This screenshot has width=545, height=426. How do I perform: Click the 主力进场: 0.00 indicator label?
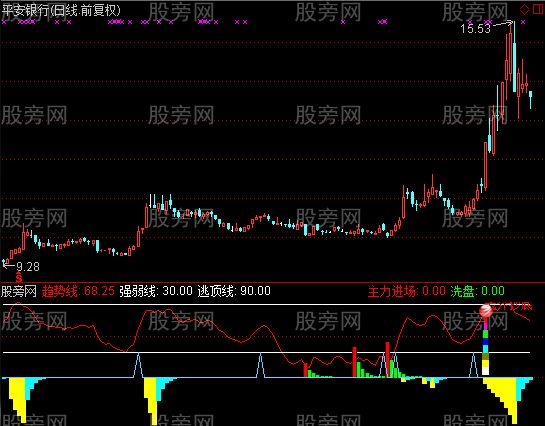point(406,291)
